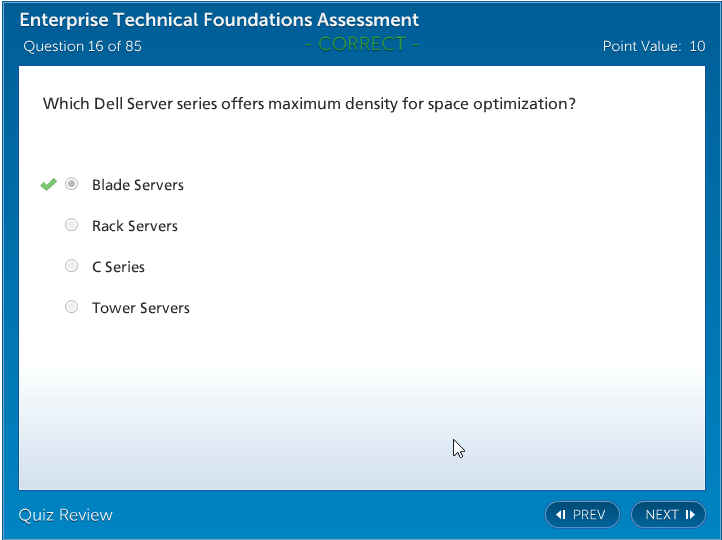Click the point value number 10
Viewport: 722px width, 540px height.
[697, 46]
